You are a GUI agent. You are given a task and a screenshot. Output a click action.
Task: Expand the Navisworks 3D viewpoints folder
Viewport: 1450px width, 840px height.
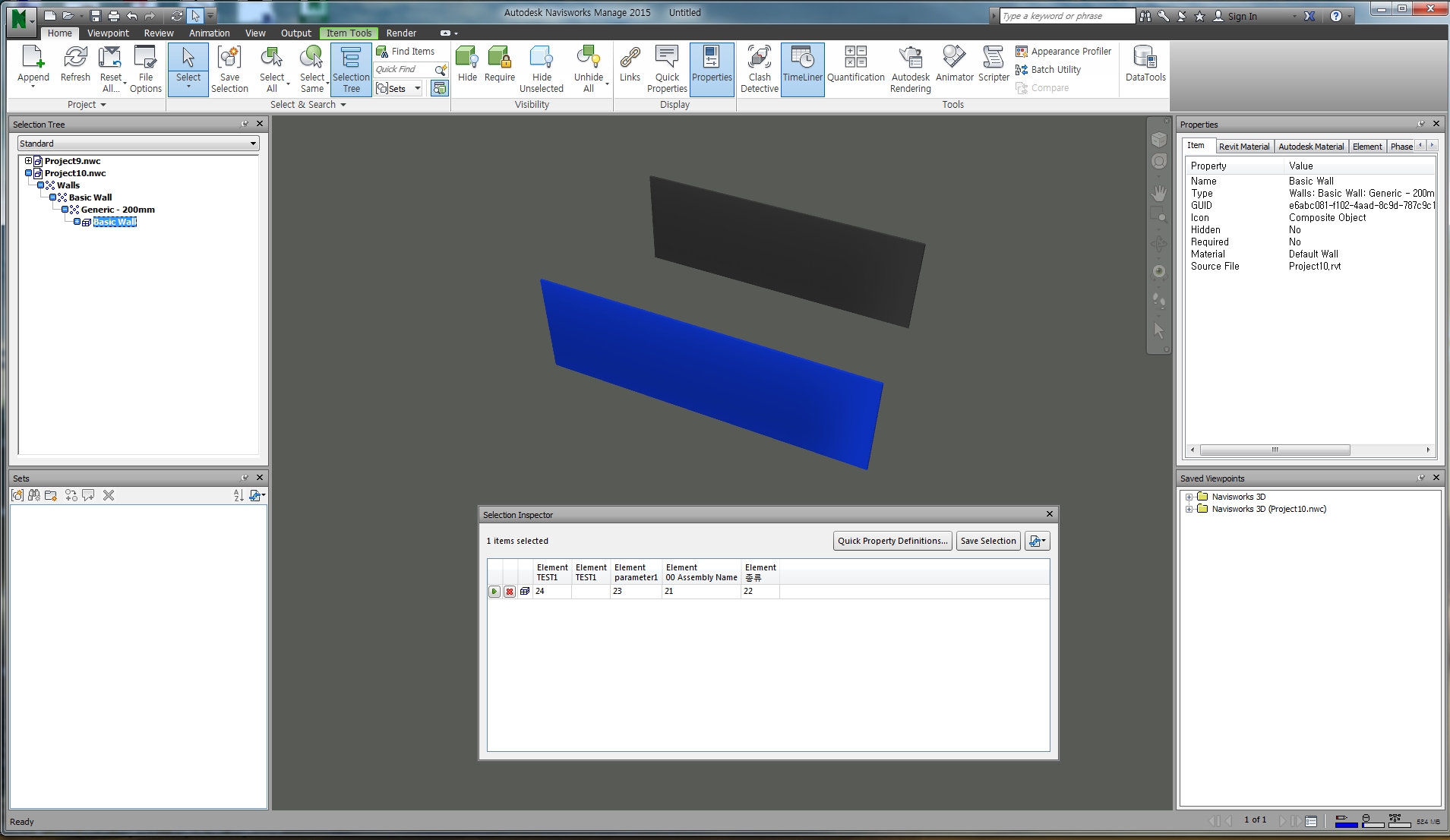(1189, 496)
